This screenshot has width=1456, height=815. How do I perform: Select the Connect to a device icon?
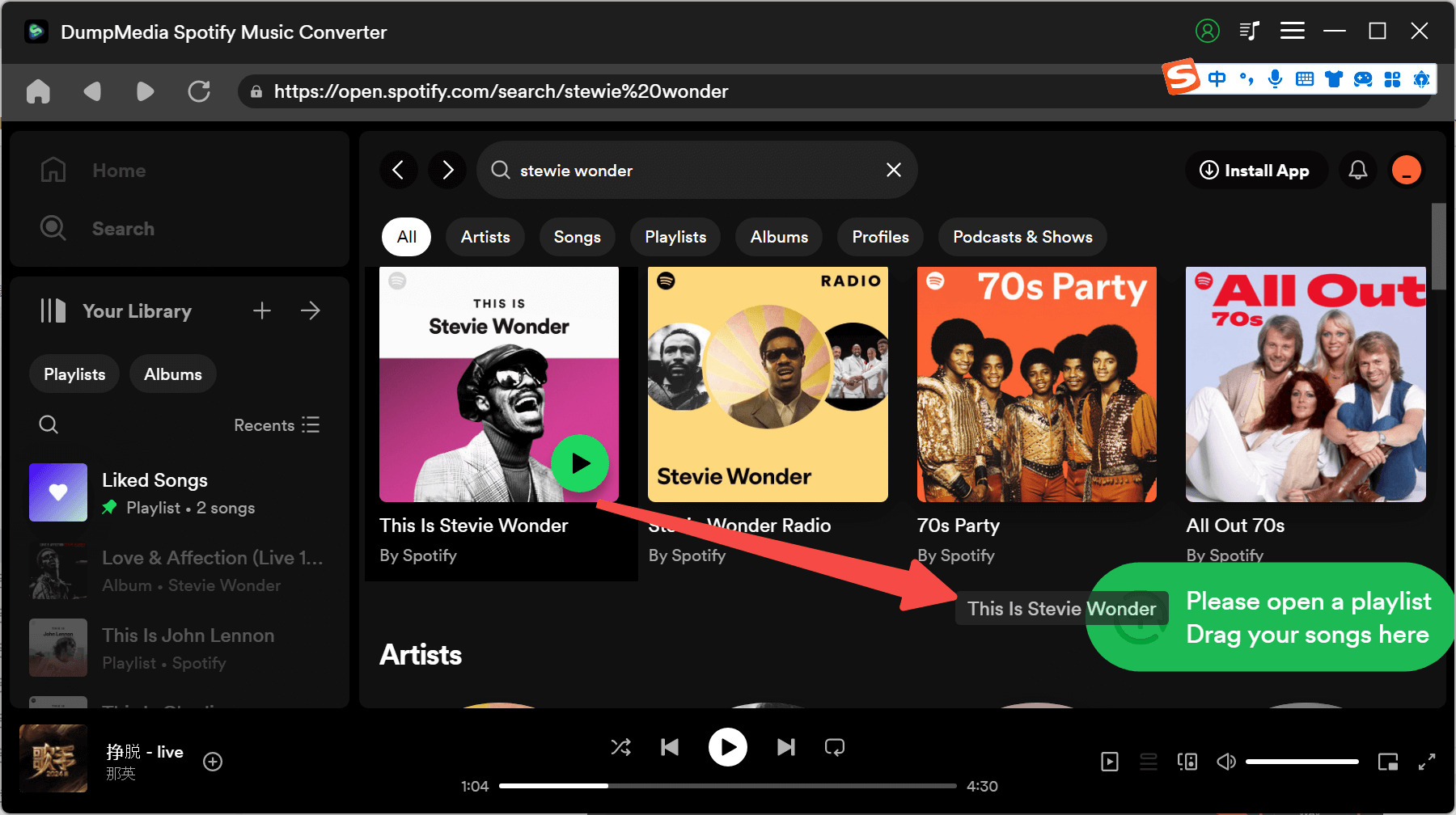tap(1187, 761)
